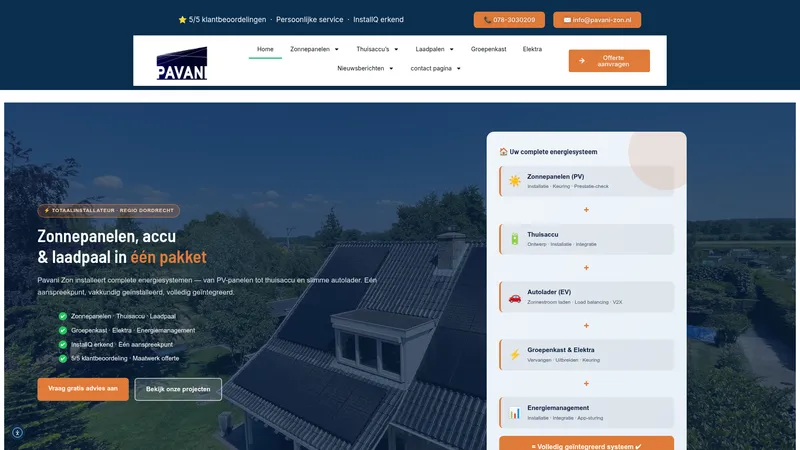Open the Zonnepanelen menu item
The width and height of the screenshot is (800, 450).
310,49
